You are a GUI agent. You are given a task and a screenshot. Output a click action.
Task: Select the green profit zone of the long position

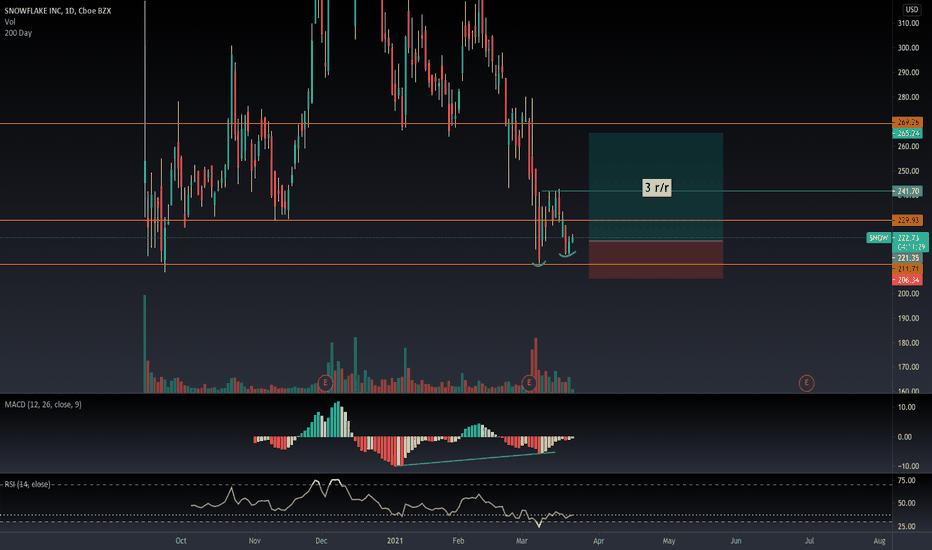(x=656, y=187)
